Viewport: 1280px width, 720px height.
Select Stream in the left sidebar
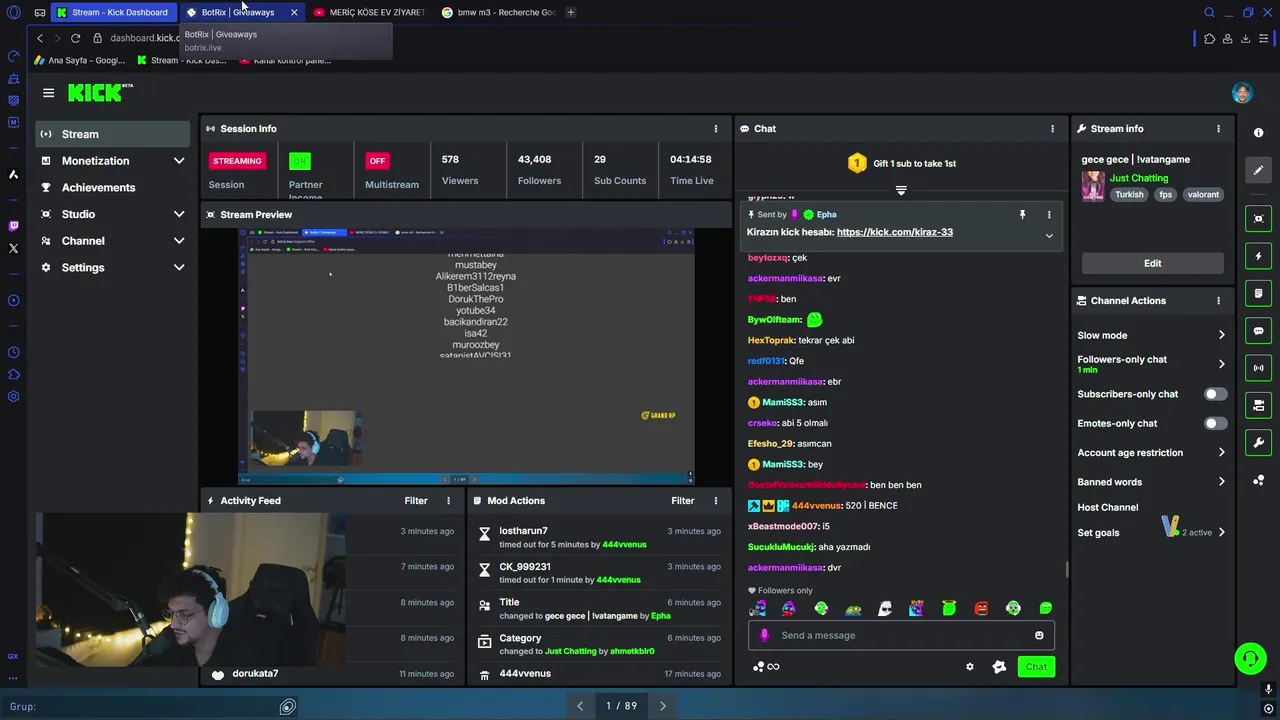(x=113, y=134)
